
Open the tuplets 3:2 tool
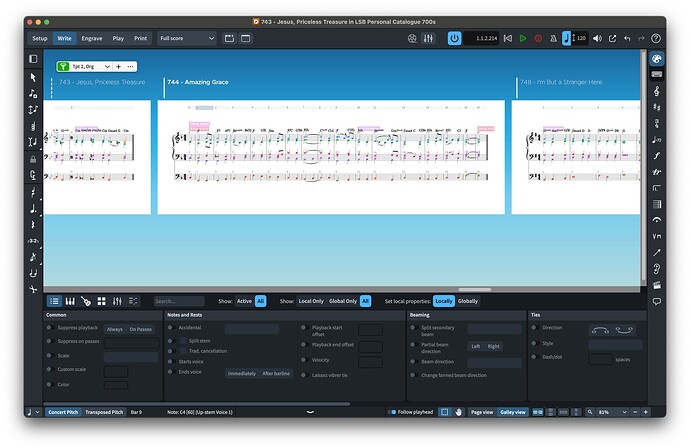pyautogui.click(x=33, y=241)
